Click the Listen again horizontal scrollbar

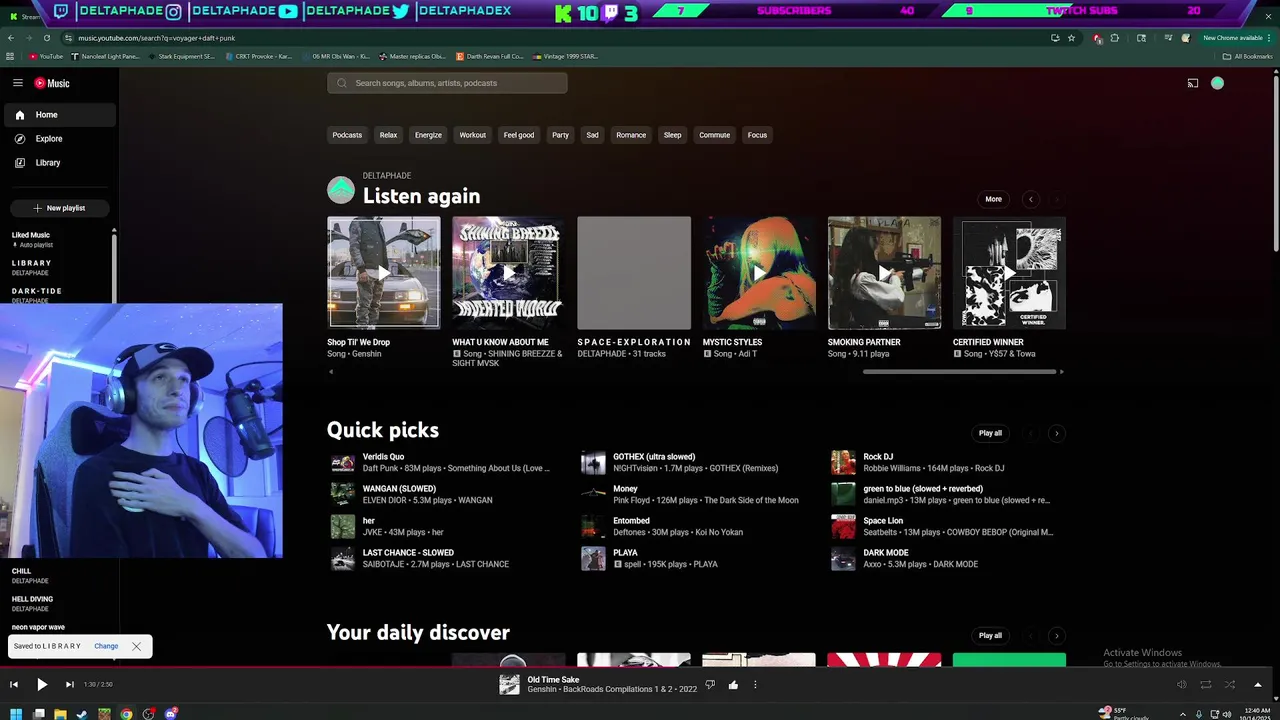point(959,372)
